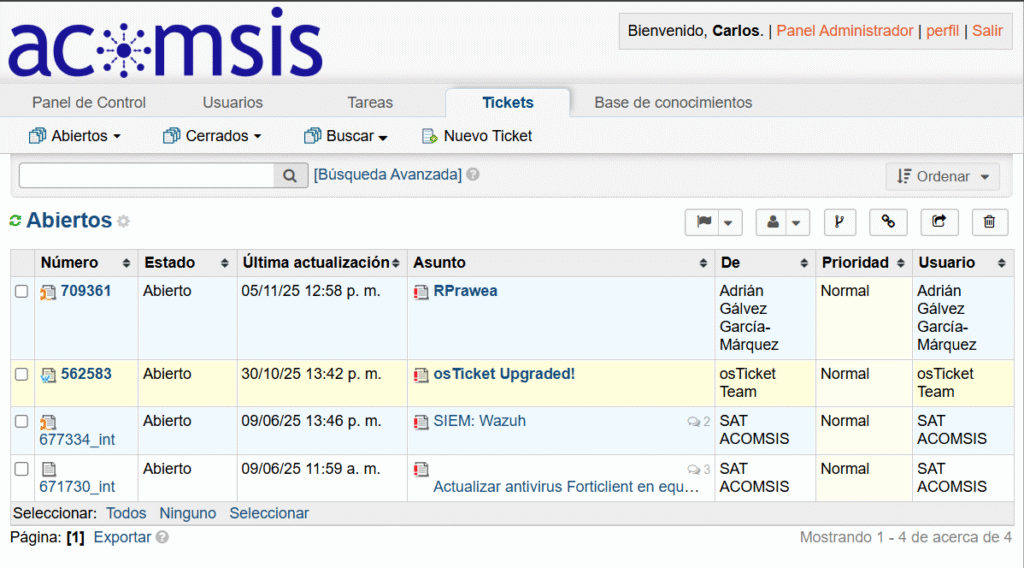Image resolution: width=1024 pixels, height=568 pixels.
Task: Click the ticket search input field
Action: click(146, 176)
